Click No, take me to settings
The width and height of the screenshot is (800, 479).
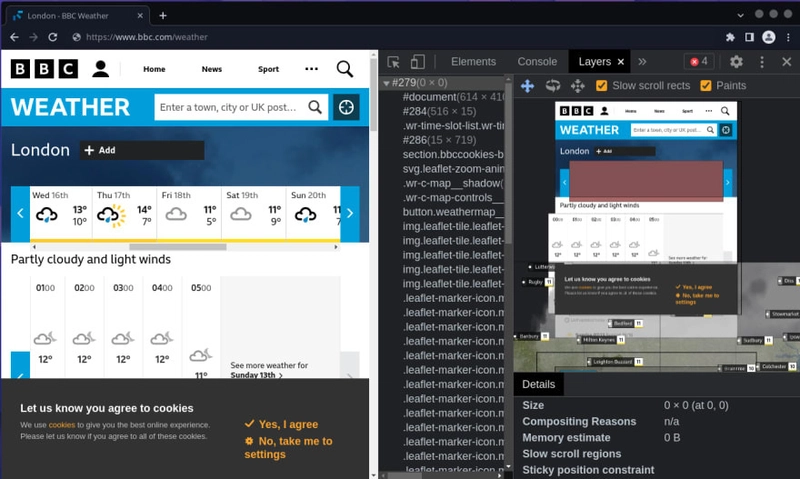coord(288,447)
